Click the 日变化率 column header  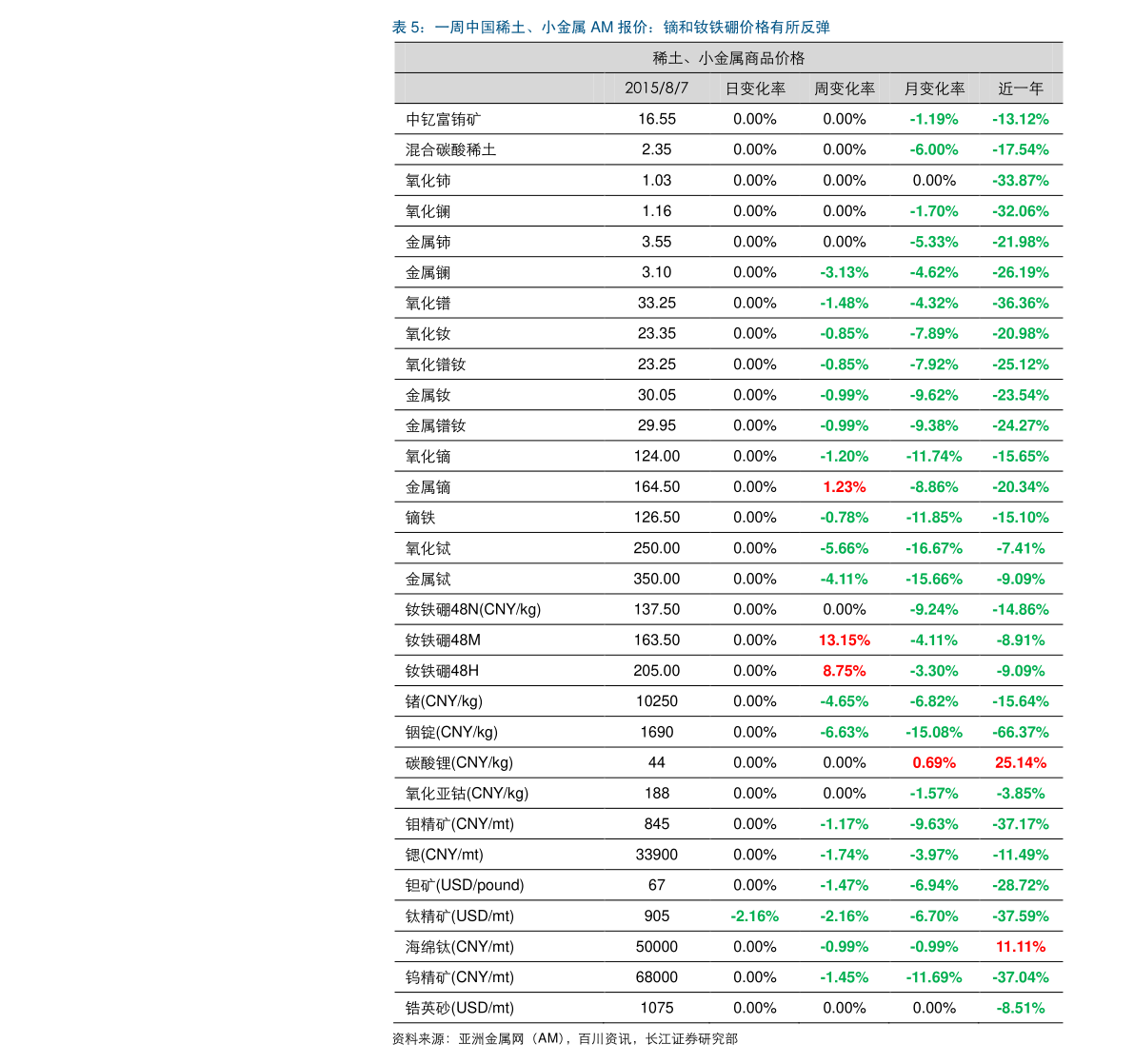coord(755,89)
